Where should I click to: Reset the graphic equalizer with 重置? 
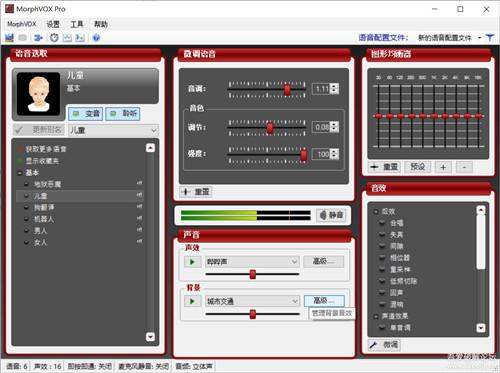click(384, 167)
